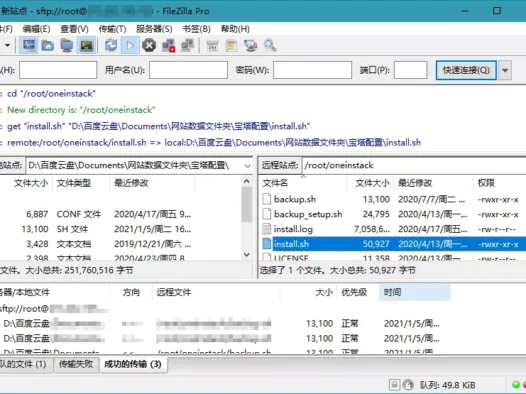Sort remote files by 最近修改 column

(433, 183)
